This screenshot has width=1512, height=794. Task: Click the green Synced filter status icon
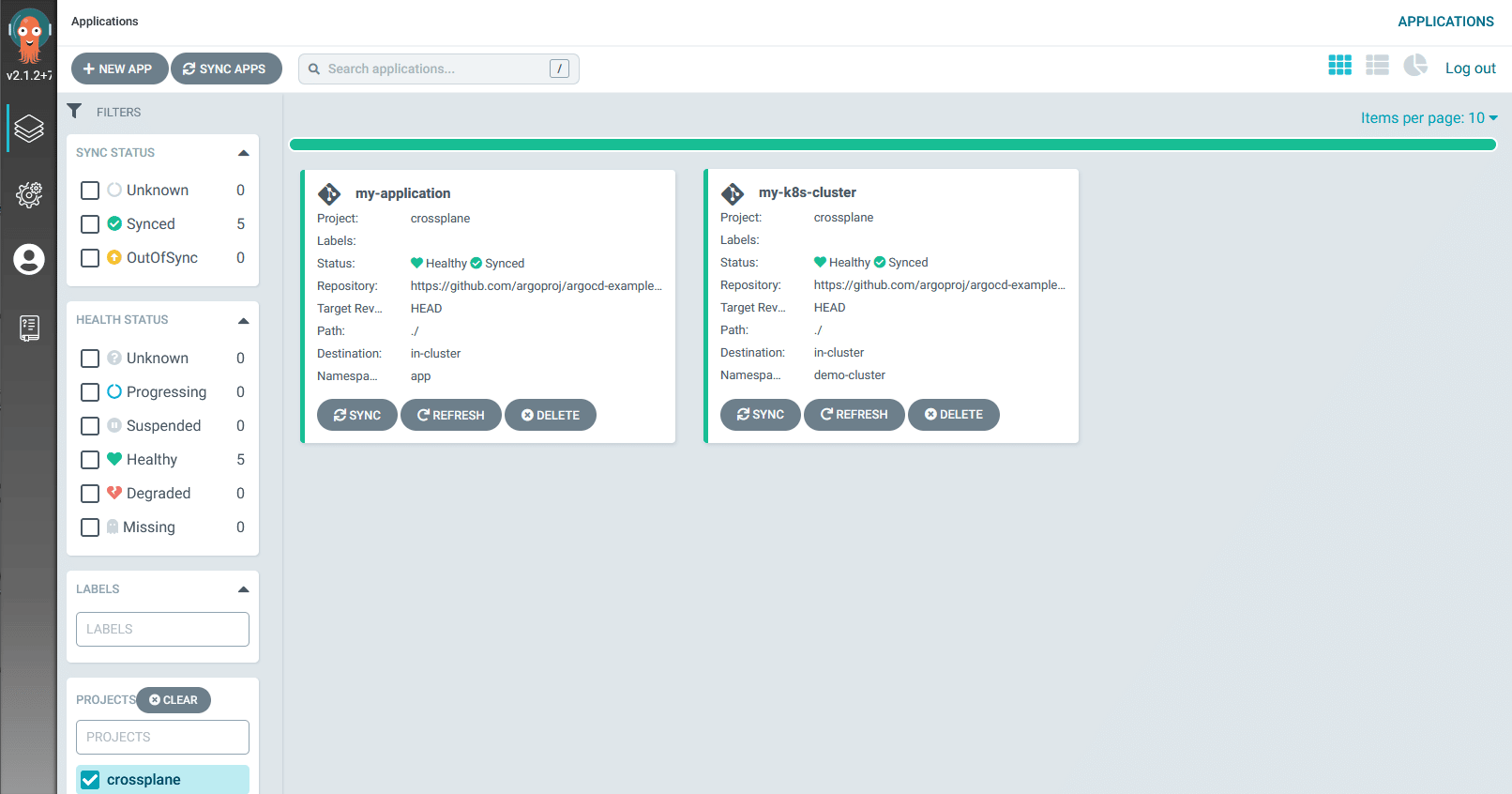[114, 223]
